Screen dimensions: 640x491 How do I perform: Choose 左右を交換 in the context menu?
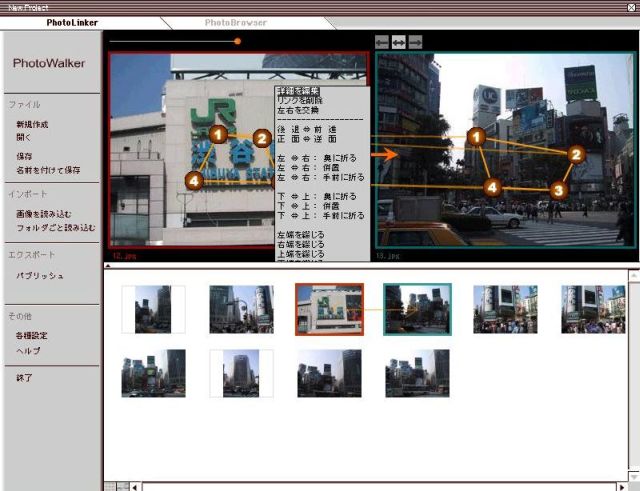(x=299, y=111)
